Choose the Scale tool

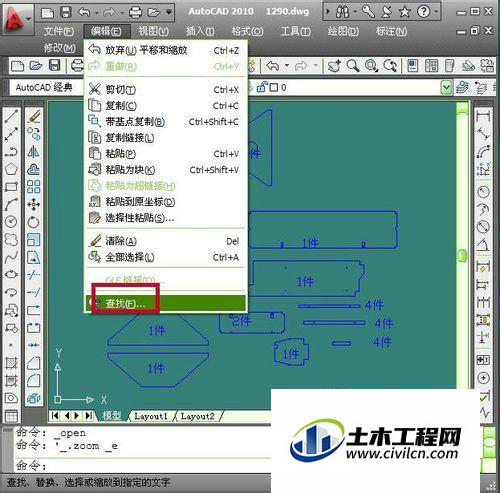[34, 239]
